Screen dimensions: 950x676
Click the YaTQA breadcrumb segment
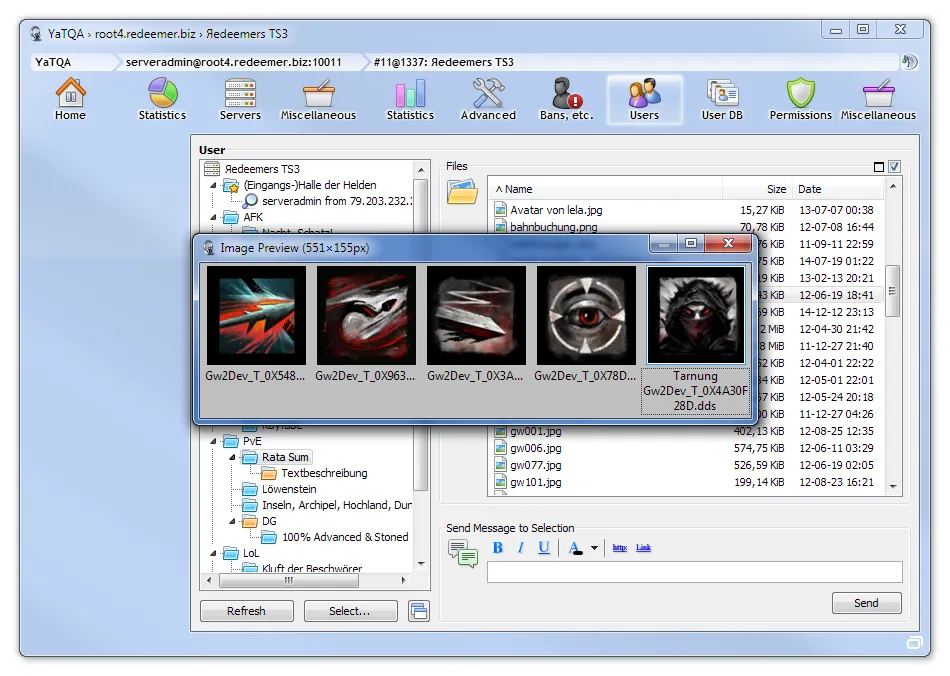click(x=53, y=62)
